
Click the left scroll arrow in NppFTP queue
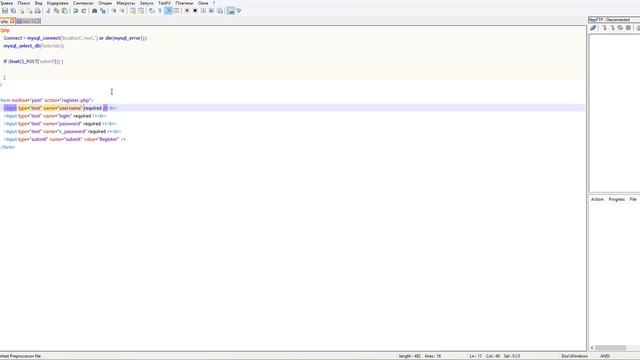point(592,348)
